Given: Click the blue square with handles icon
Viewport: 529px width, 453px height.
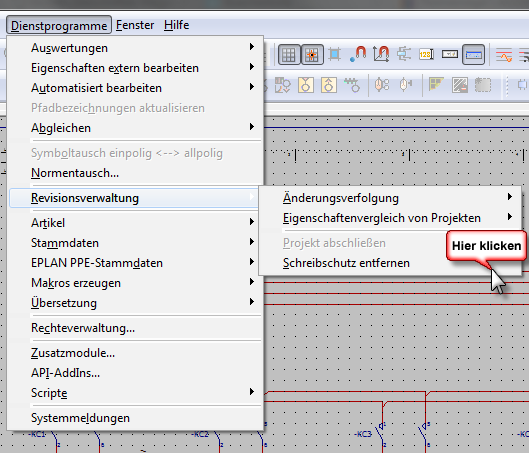Looking at the screenshot, I should coord(335,54).
